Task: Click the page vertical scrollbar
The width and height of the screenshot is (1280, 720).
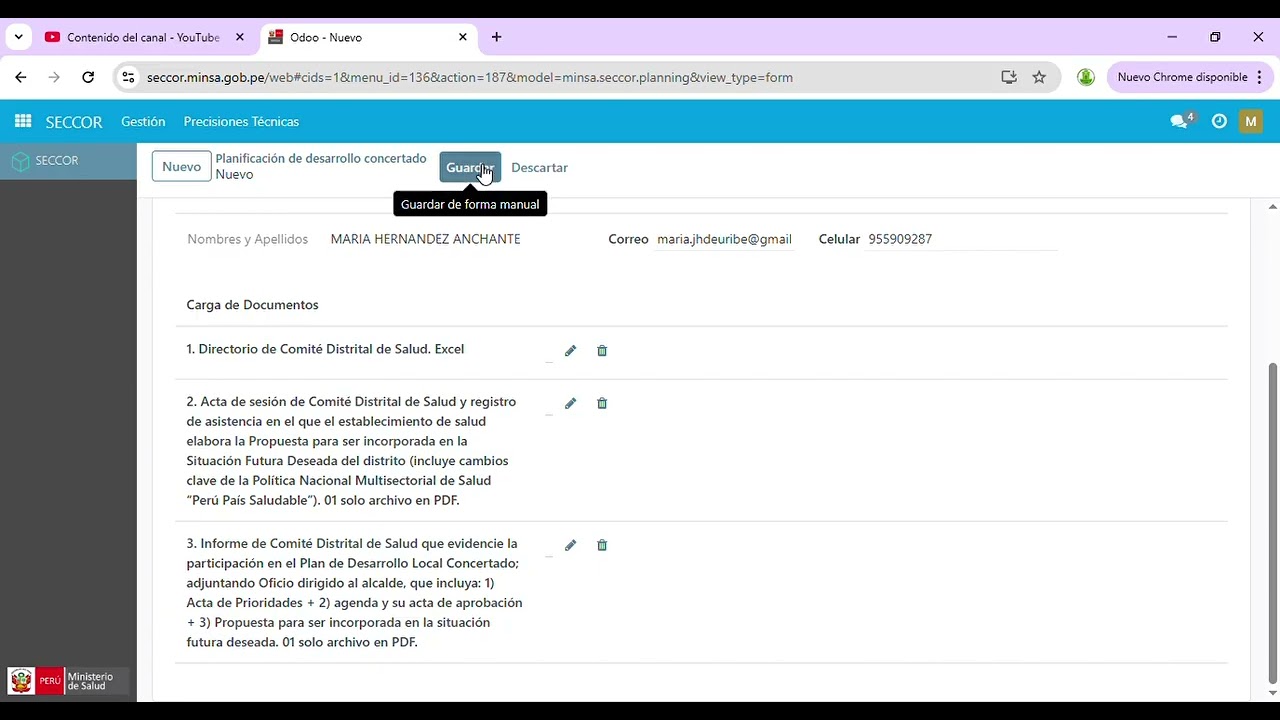Action: click(1273, 523)
